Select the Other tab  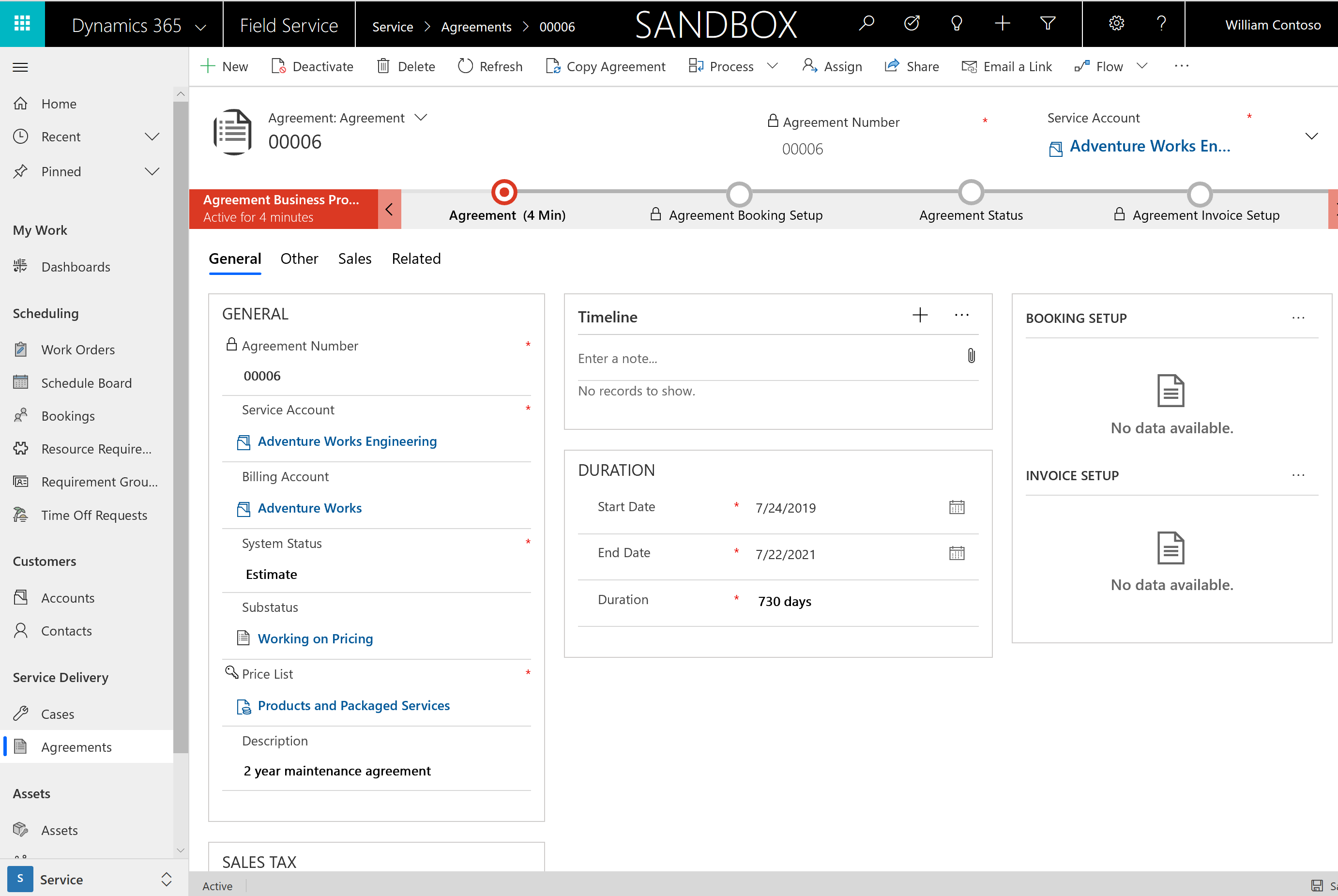coord(298,258)
